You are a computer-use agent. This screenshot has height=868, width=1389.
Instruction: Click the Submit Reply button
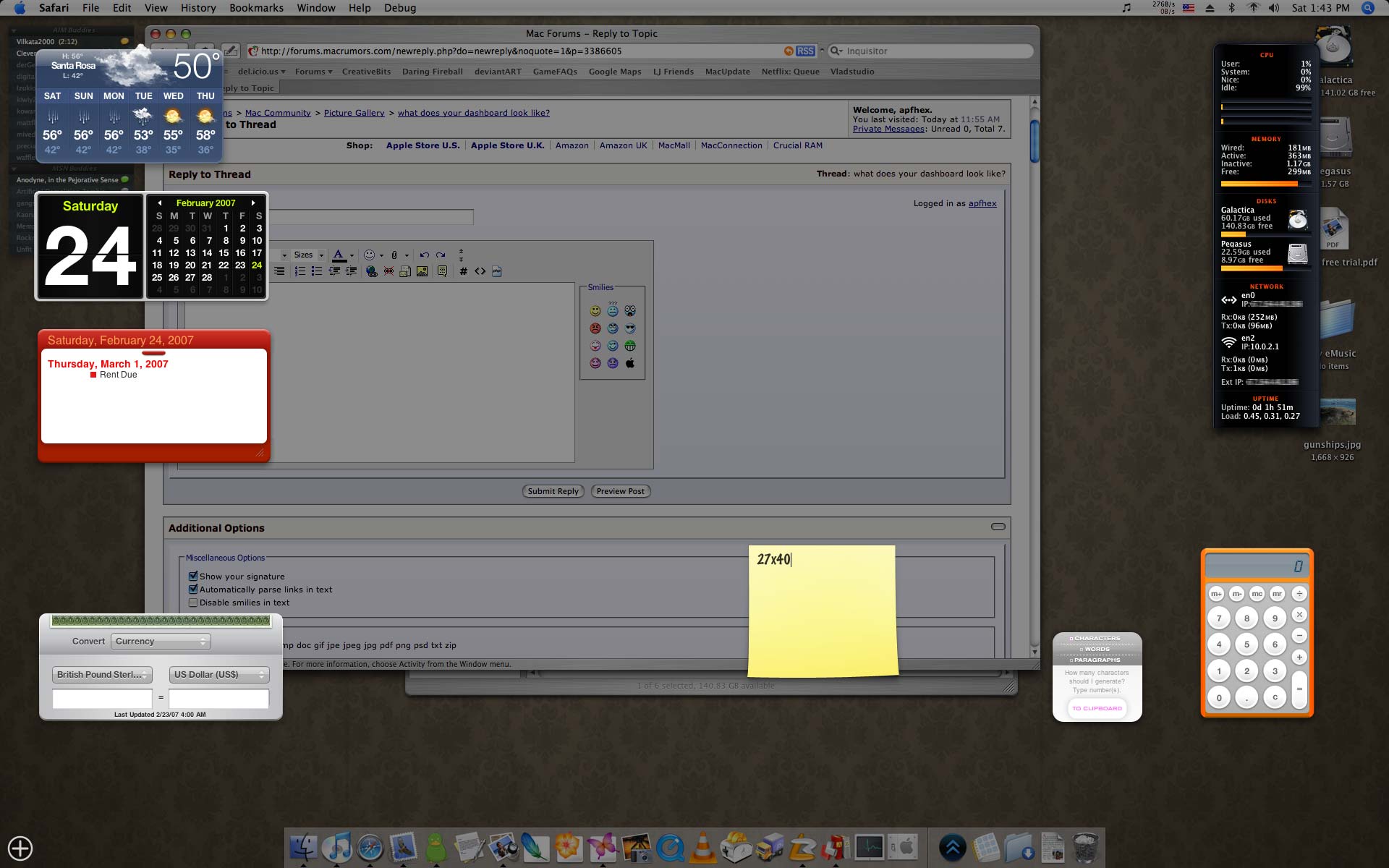tap(553, 491)
